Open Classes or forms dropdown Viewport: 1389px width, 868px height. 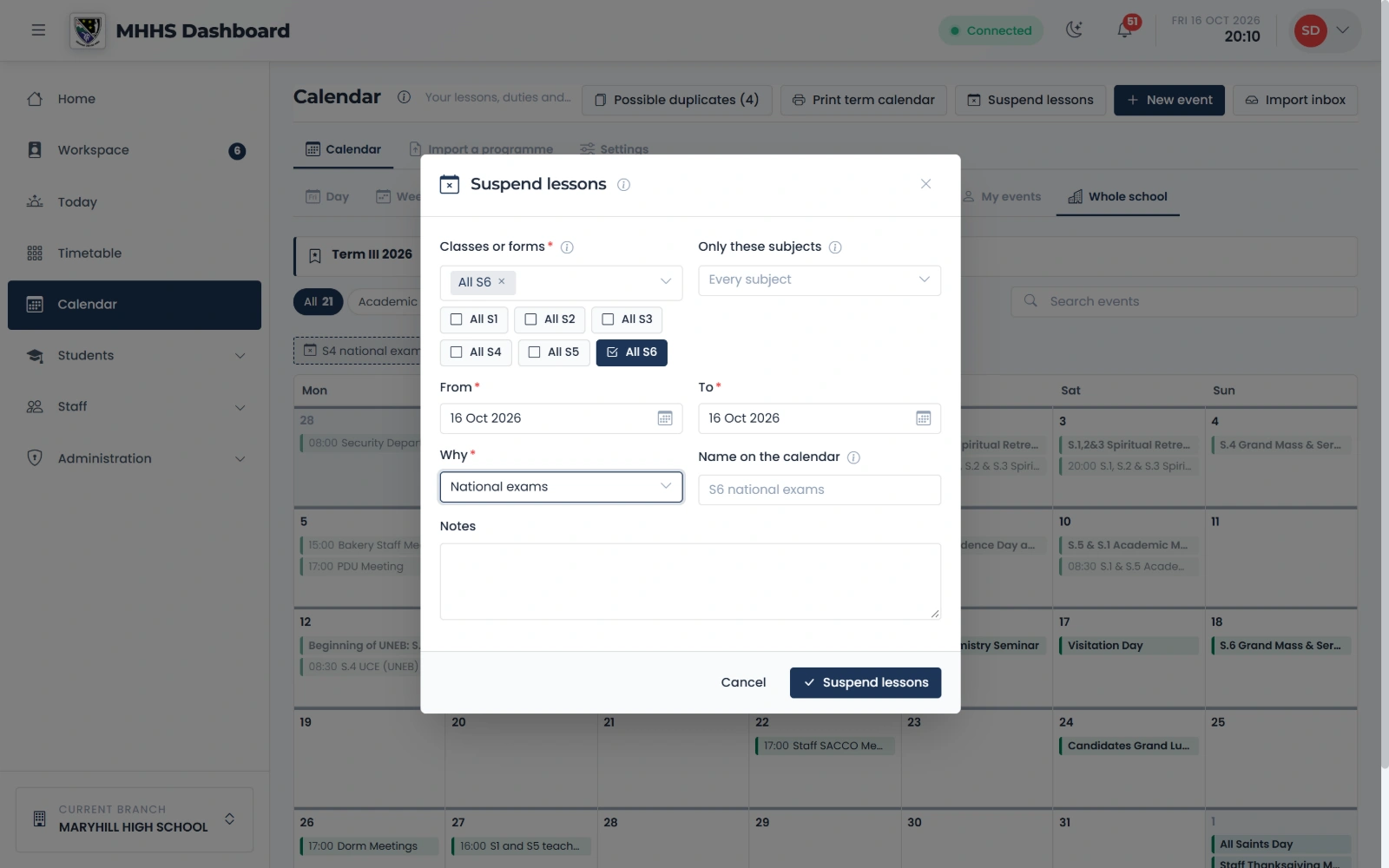tap(561, 282)
